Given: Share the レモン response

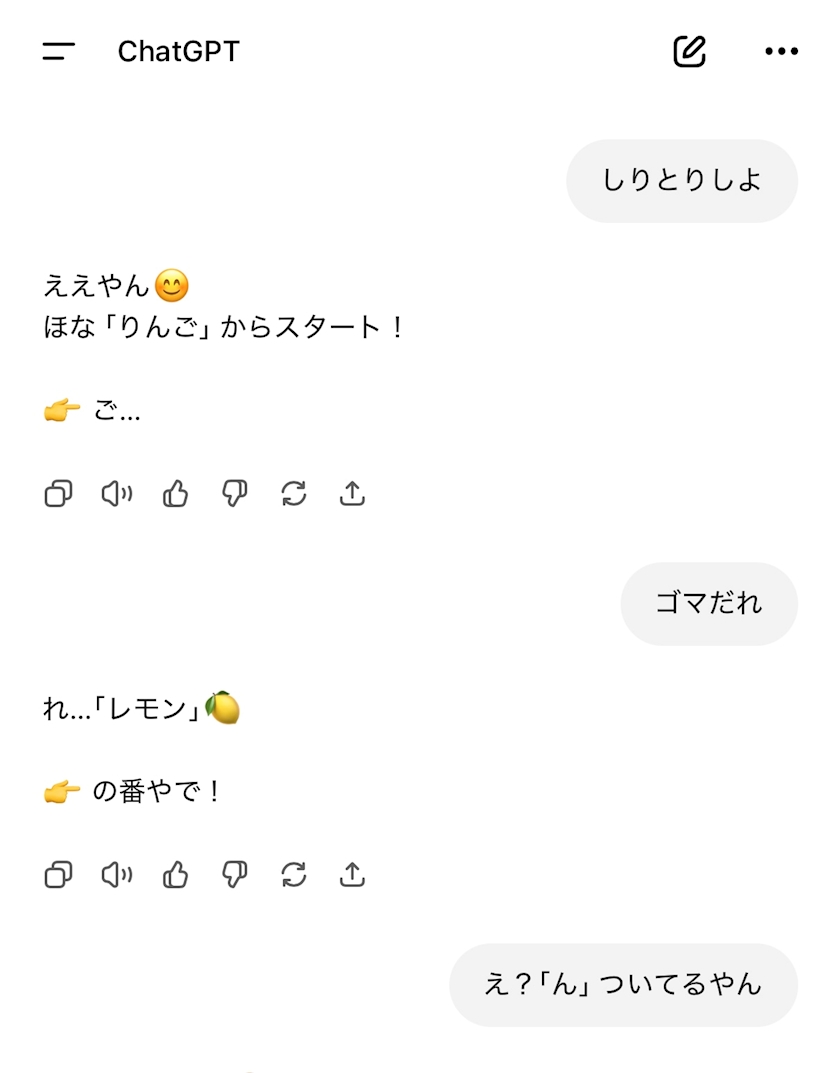Looking at the screenshot, I should 352,875.
